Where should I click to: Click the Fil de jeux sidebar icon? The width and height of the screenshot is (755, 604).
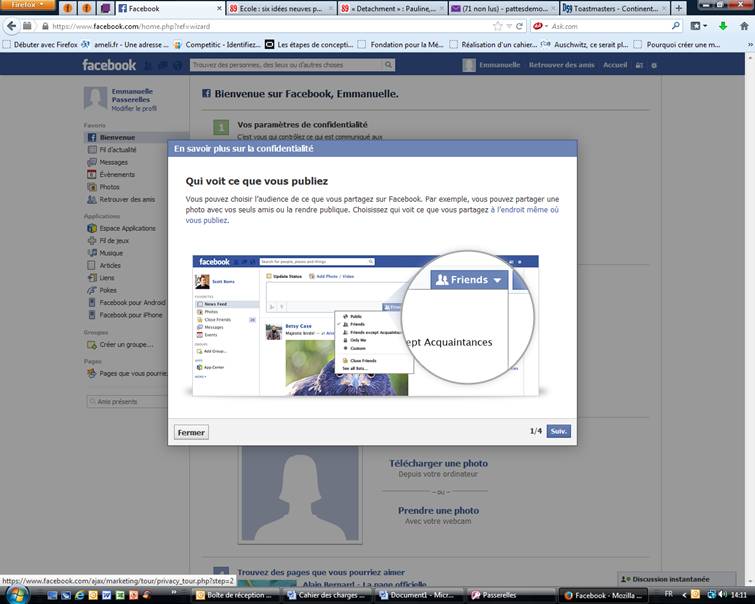92,240
